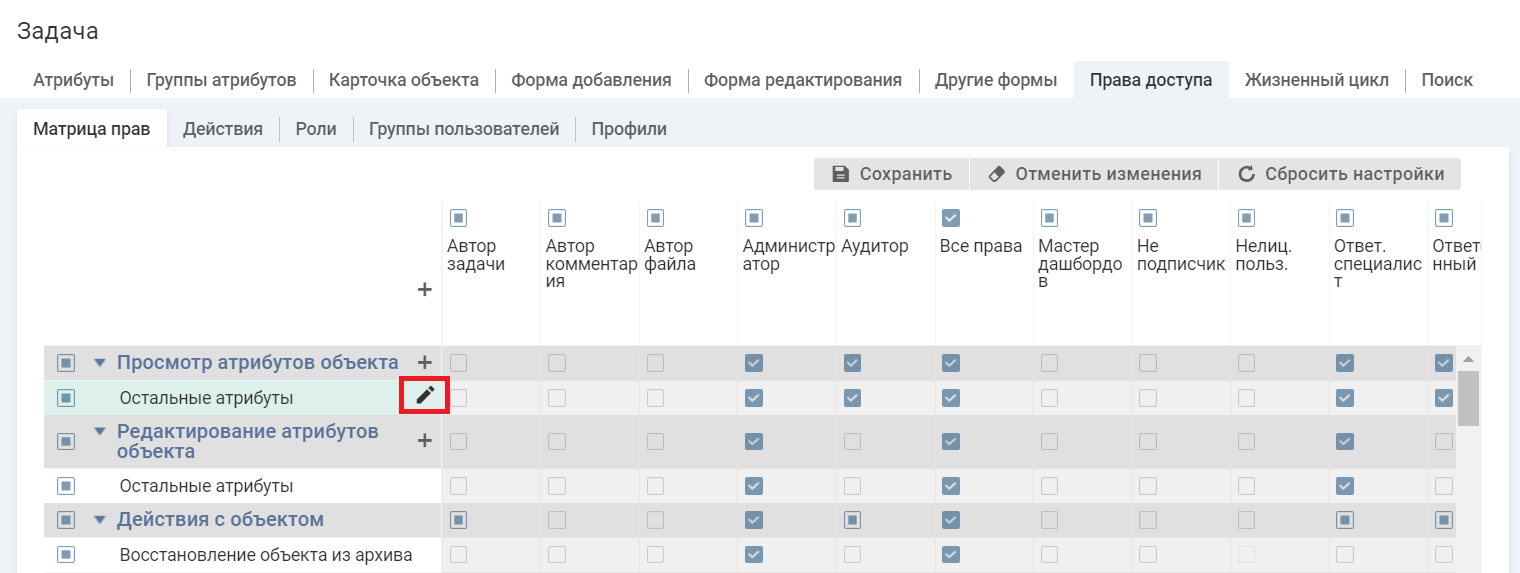Toggle row checkbox for Восстановление объекта из архива
Screen dimensions: 1520x573
tap(66, 554)
